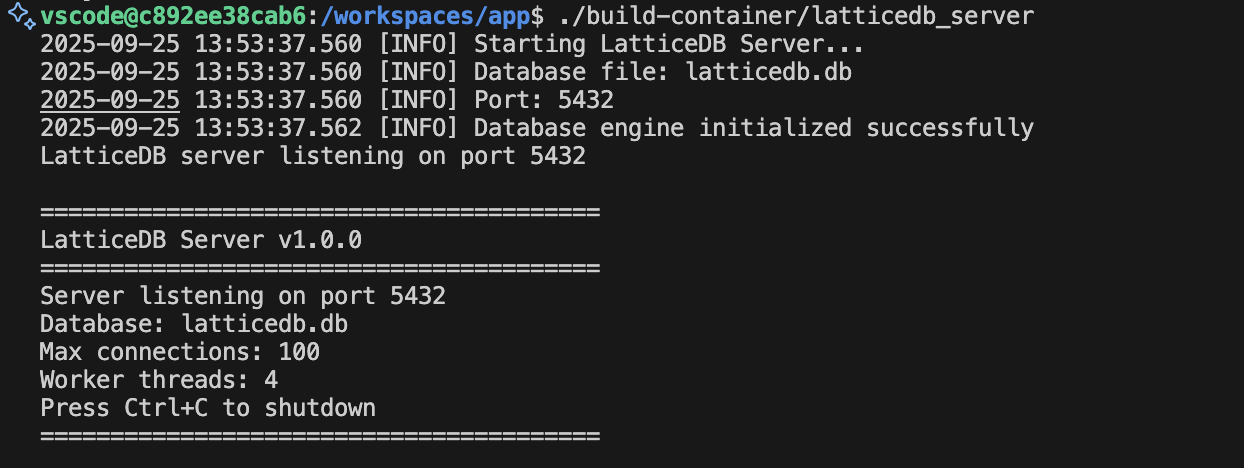Click the 'Port: 5432' log entry

[543, 100]
